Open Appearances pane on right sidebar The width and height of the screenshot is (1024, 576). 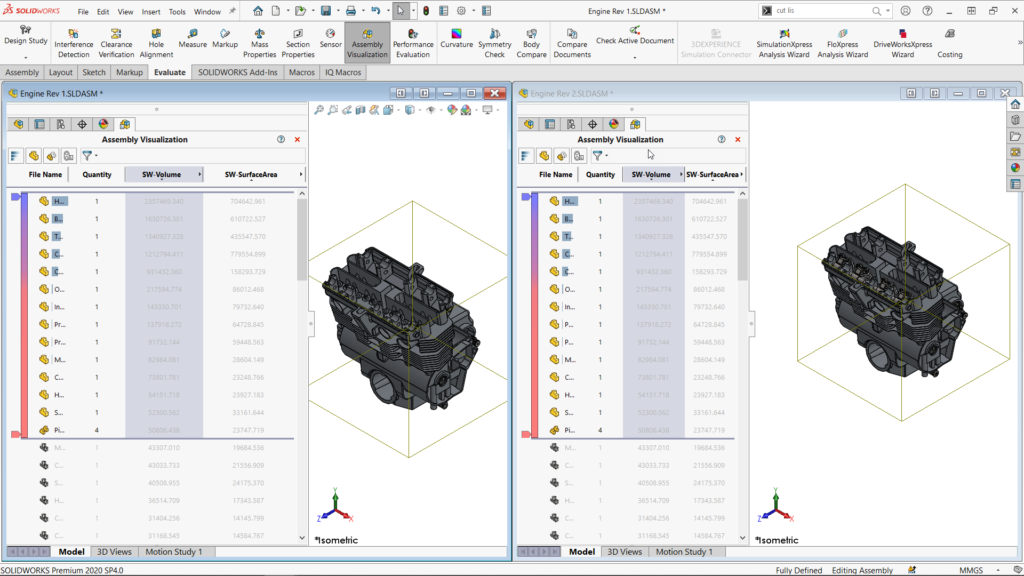[1015, 168]
